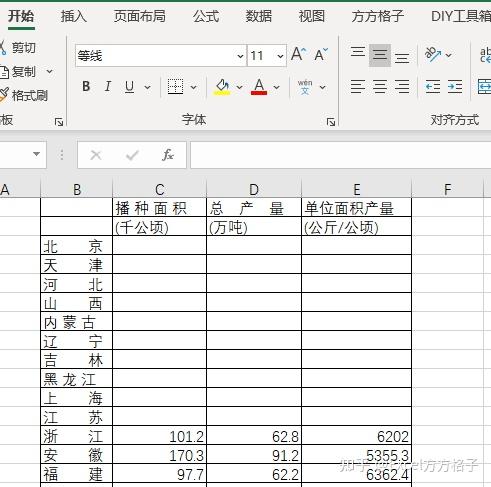
Task: Click the Decrease Font Size icon
Action: coord(321,55)
